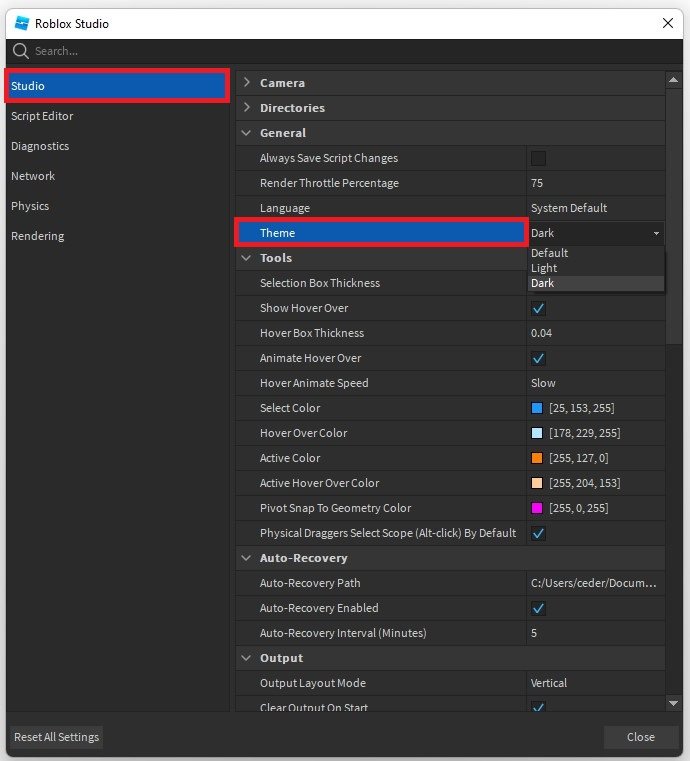Open the Theme dropdown arrow
This screenshot has width=690, height=761.
(x=656, y=233)
